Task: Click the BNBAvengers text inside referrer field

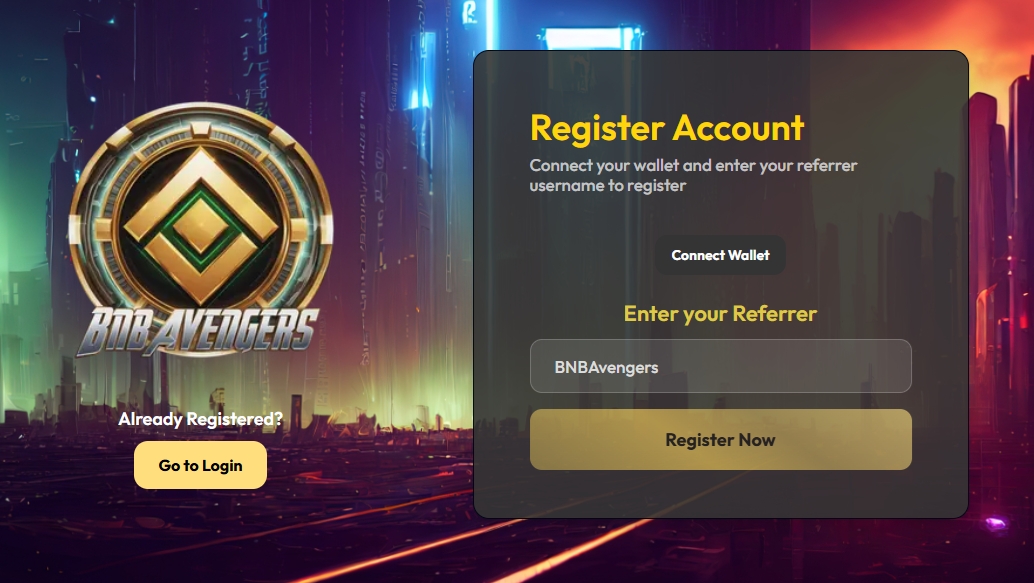Action: click(606, 367)
